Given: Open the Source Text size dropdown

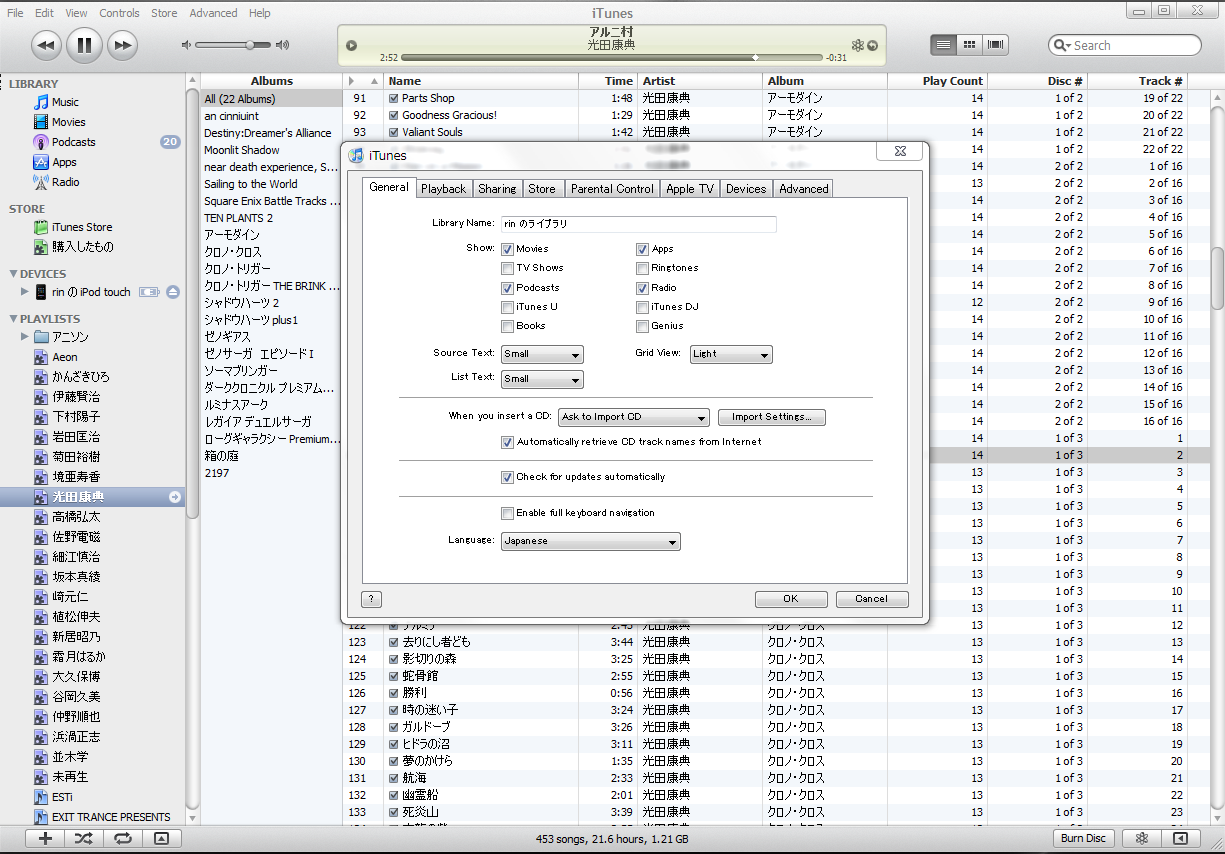Looking at the screenshot, I should 542,354.
